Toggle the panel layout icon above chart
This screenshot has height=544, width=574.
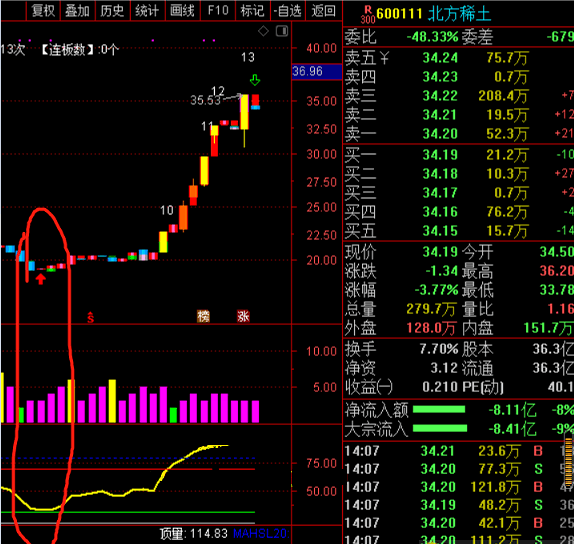(x=282, y=31)
